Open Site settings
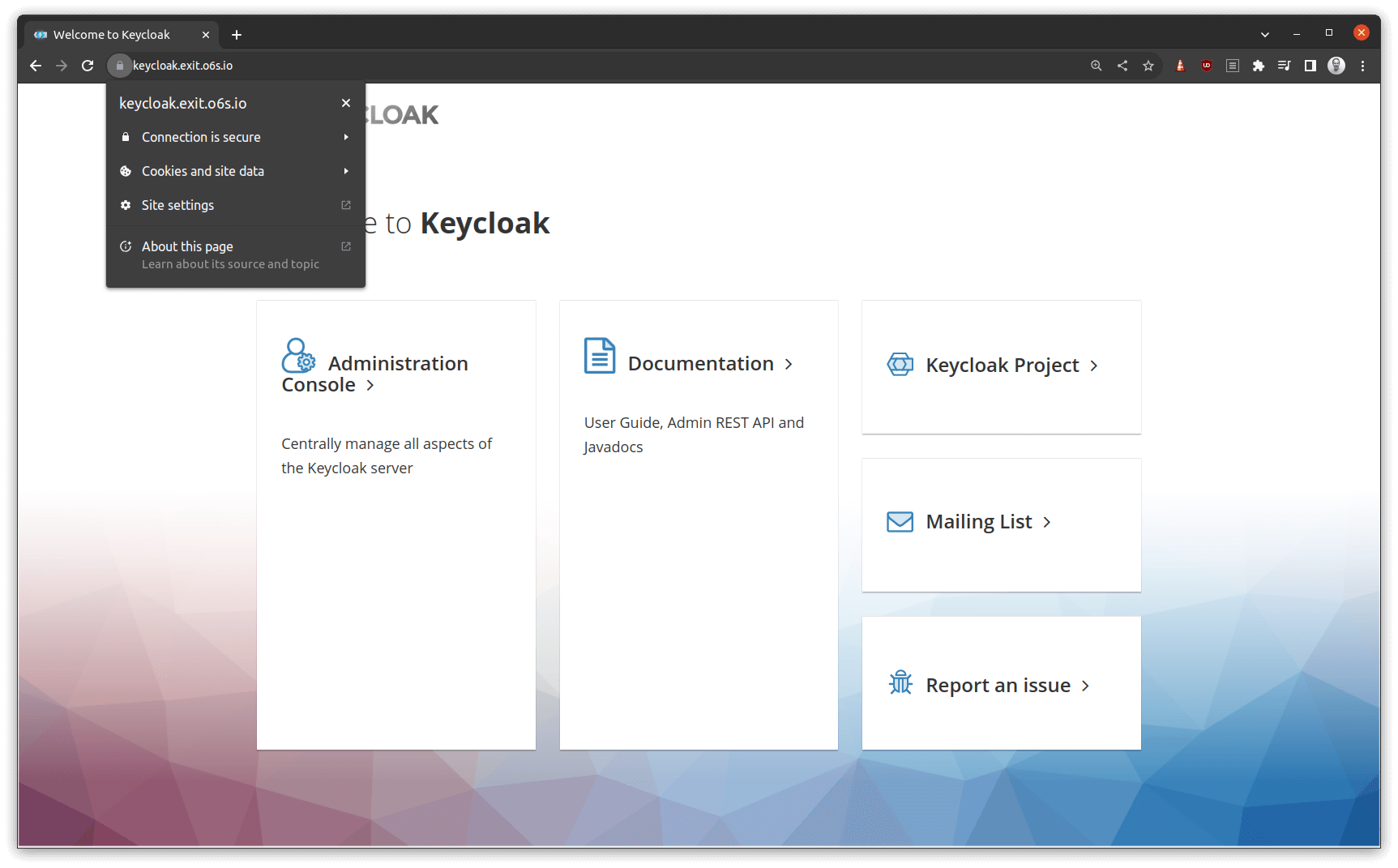This screenshot has height=868, width=1398. (x=235, y=205)
